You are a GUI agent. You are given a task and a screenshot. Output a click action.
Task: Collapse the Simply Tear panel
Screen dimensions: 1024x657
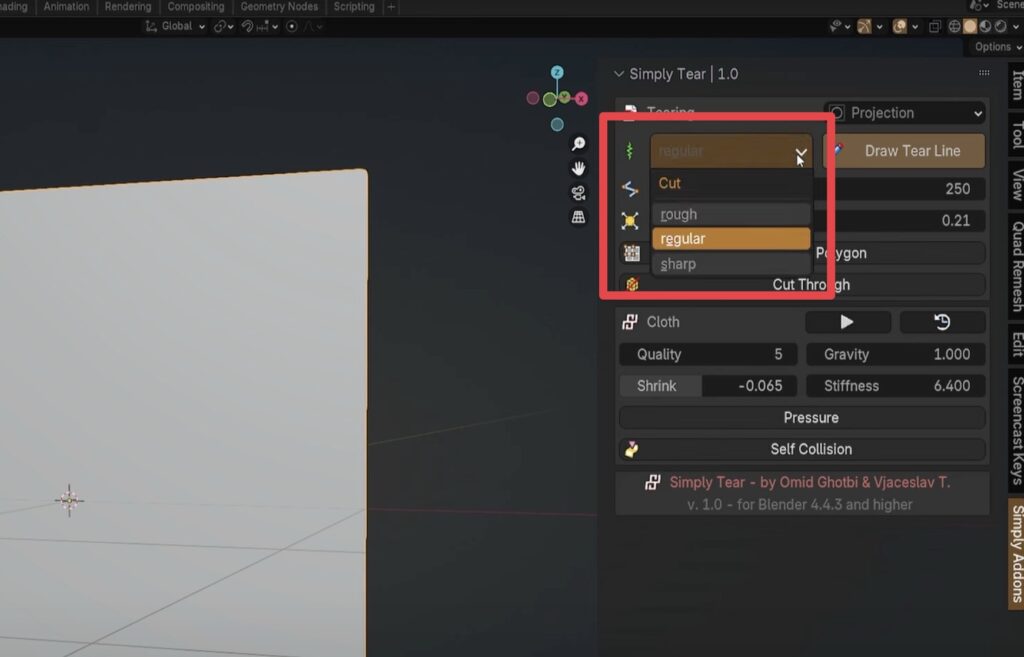(618, 74)
